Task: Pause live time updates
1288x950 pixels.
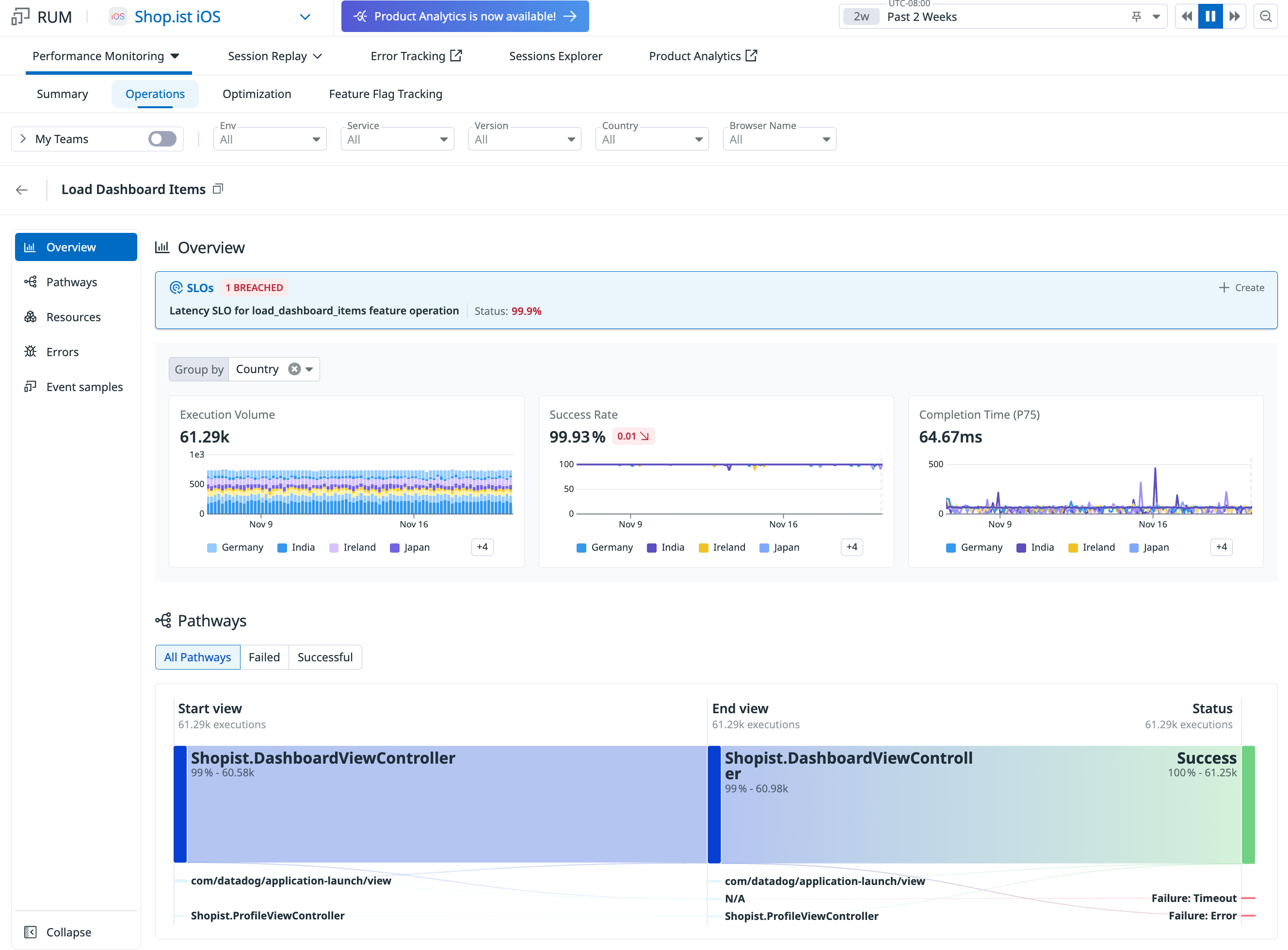Action: [x=1210, y=16]
